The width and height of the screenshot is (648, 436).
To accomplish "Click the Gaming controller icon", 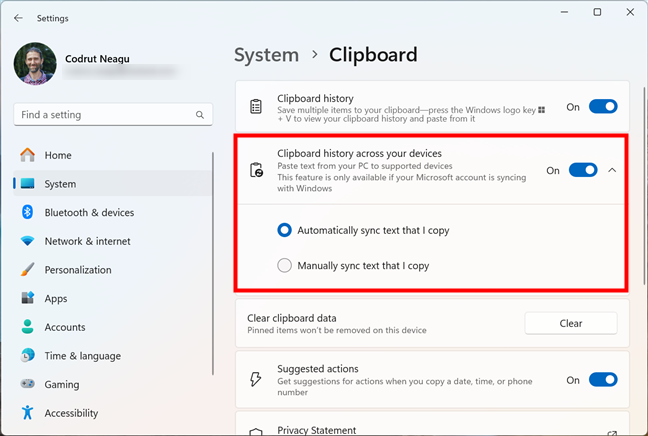I will [x=28, y=384].
